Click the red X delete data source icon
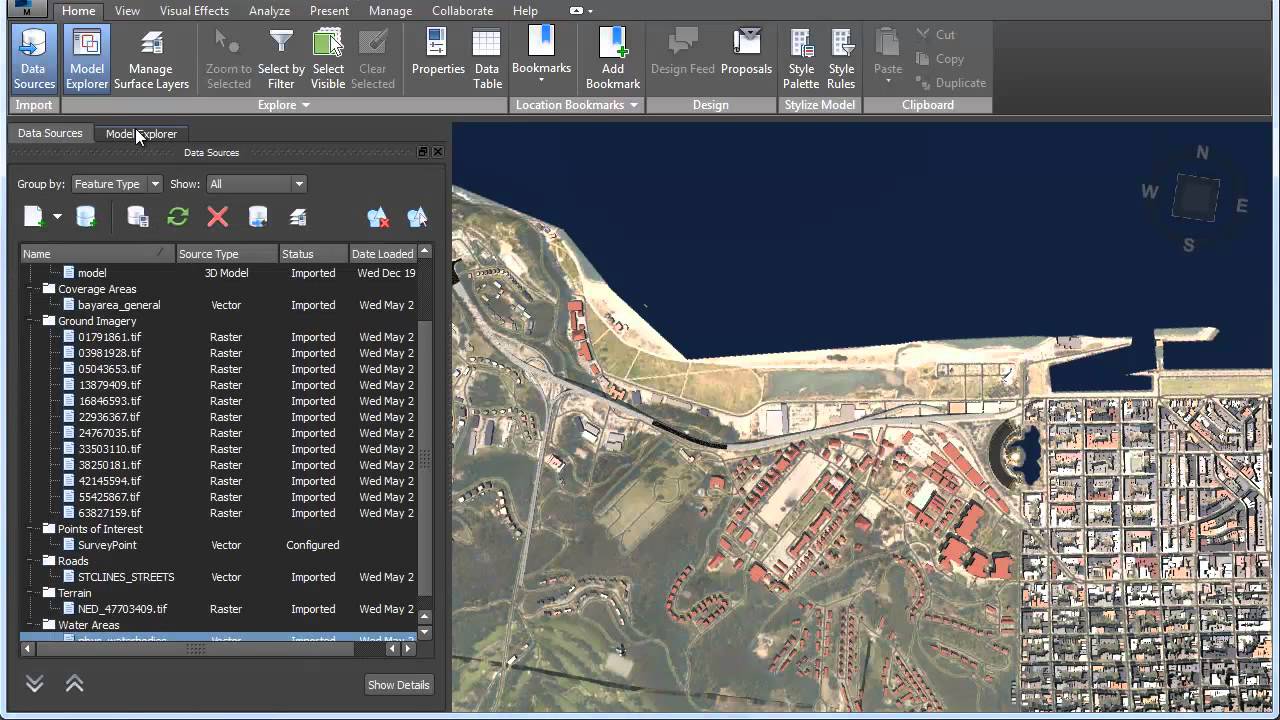The height and width of the screenshot is (720, 1280). pyautogui.click(x=217, y=217)
